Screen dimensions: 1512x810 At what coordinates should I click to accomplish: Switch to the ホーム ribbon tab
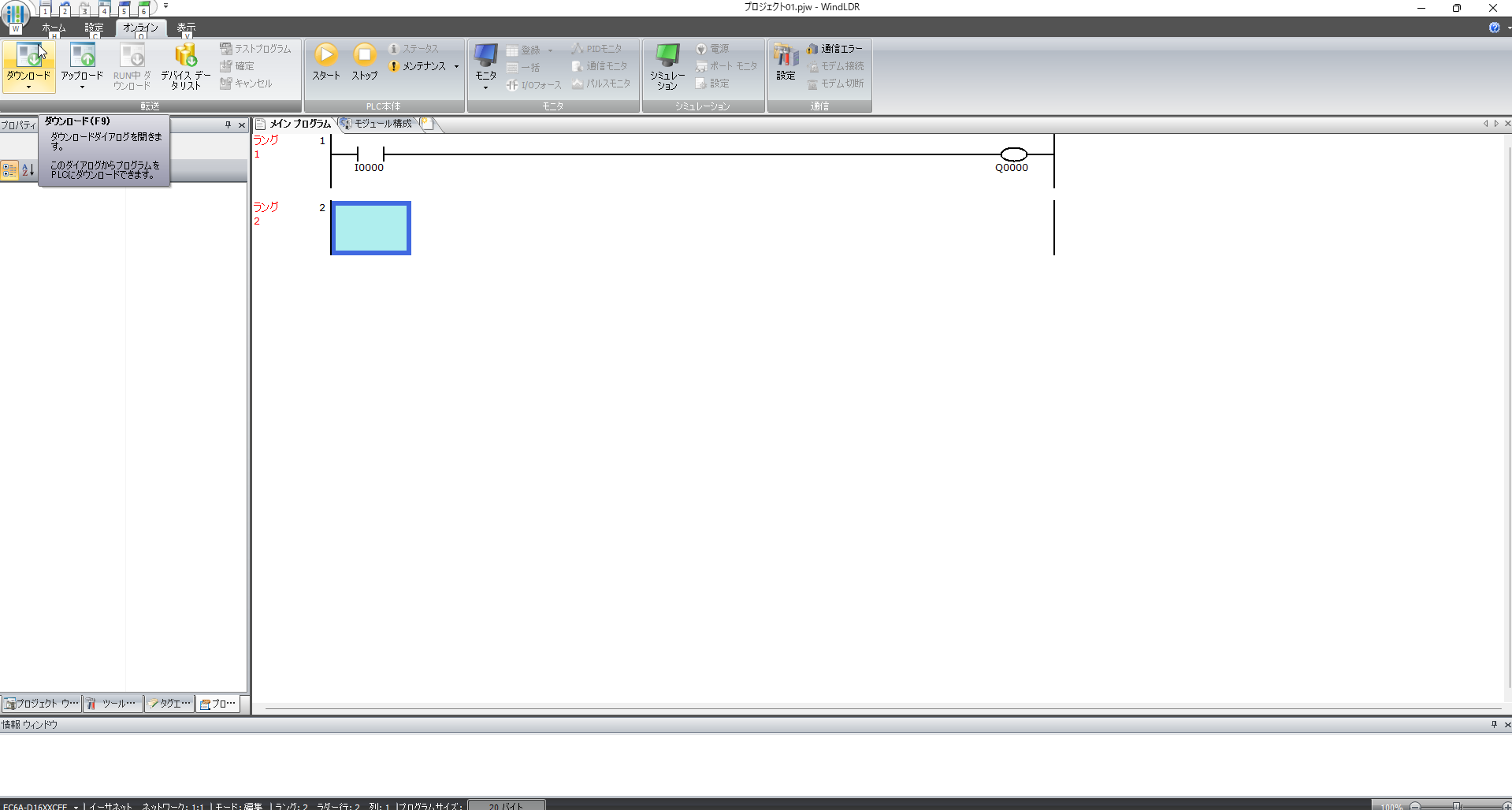(x=54, y=28)
